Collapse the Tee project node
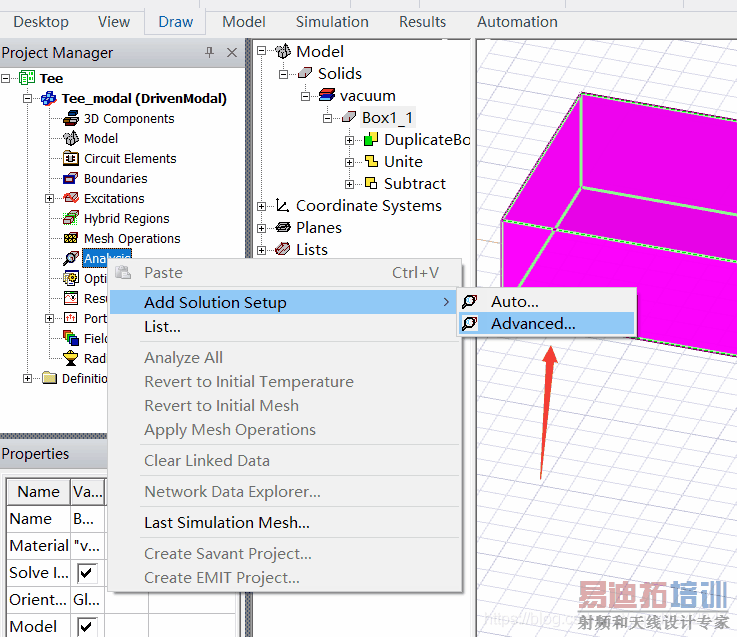This screenshot has width=737, height=637. coord(6,78)
